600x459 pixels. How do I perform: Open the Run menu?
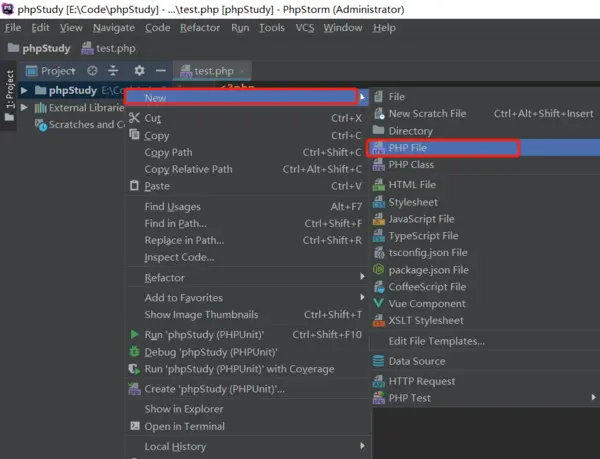coord(240,28)
